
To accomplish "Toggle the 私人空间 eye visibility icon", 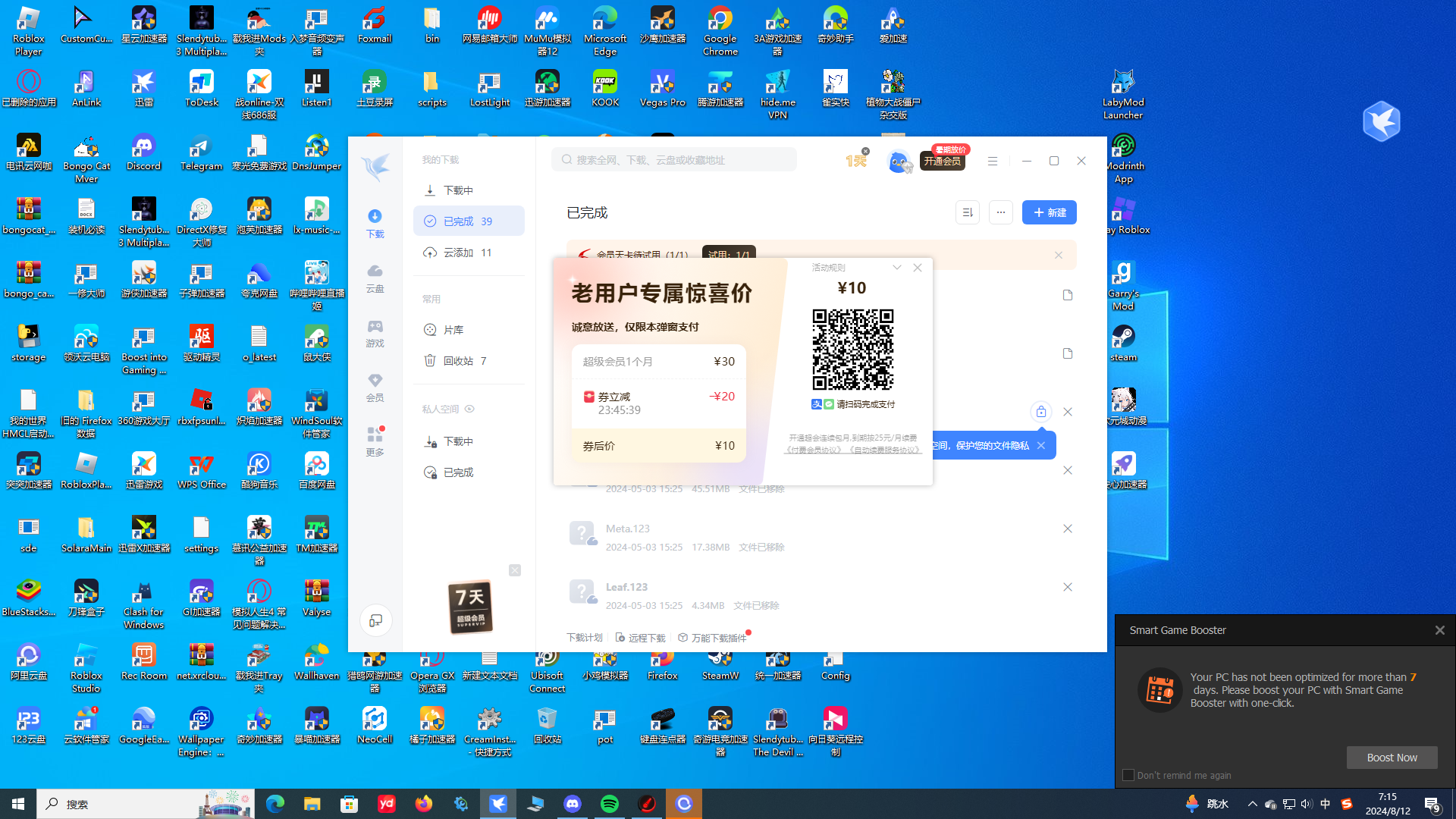I will (x=469, y=409).
